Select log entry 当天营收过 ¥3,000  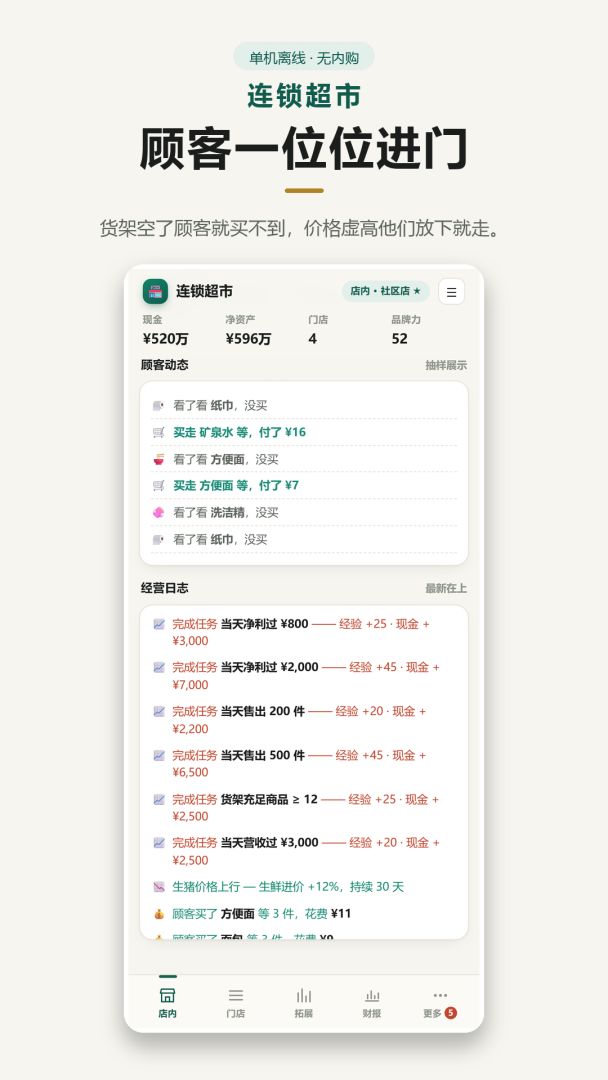point(304,851)
